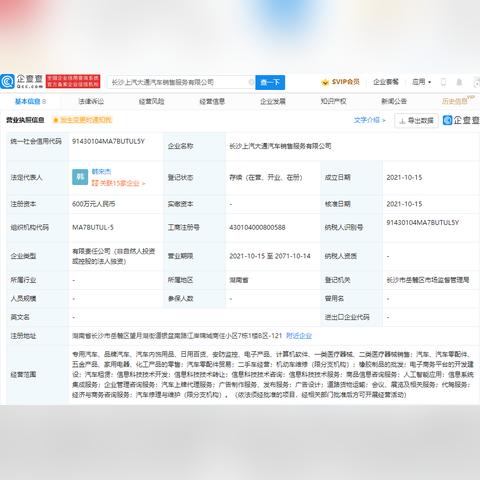Select 登记状态 value 存续
This screenshot has width=480, height=480.
(266, 177)
